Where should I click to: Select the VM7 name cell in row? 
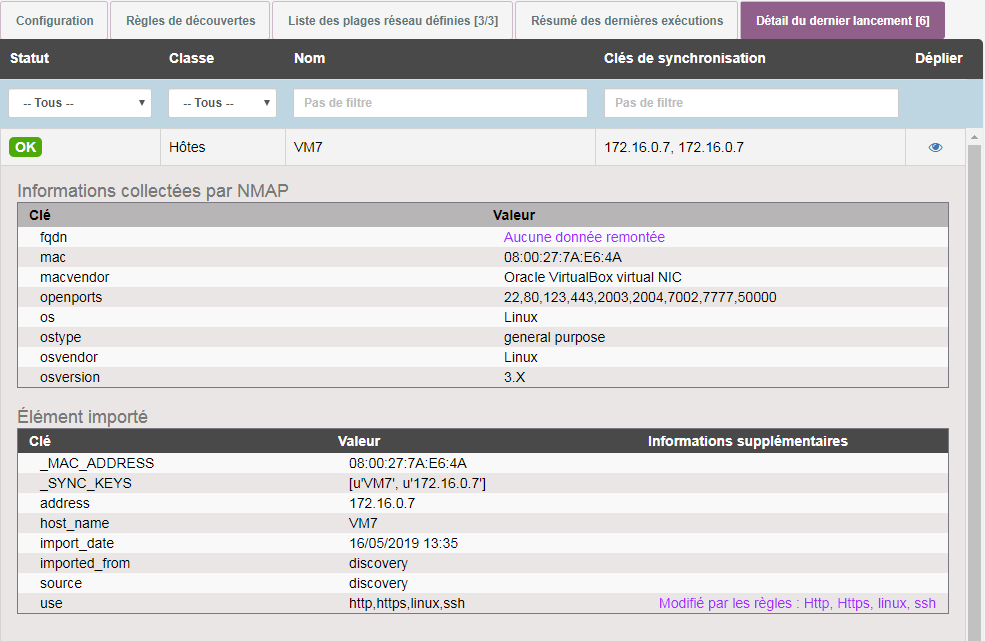308,147
